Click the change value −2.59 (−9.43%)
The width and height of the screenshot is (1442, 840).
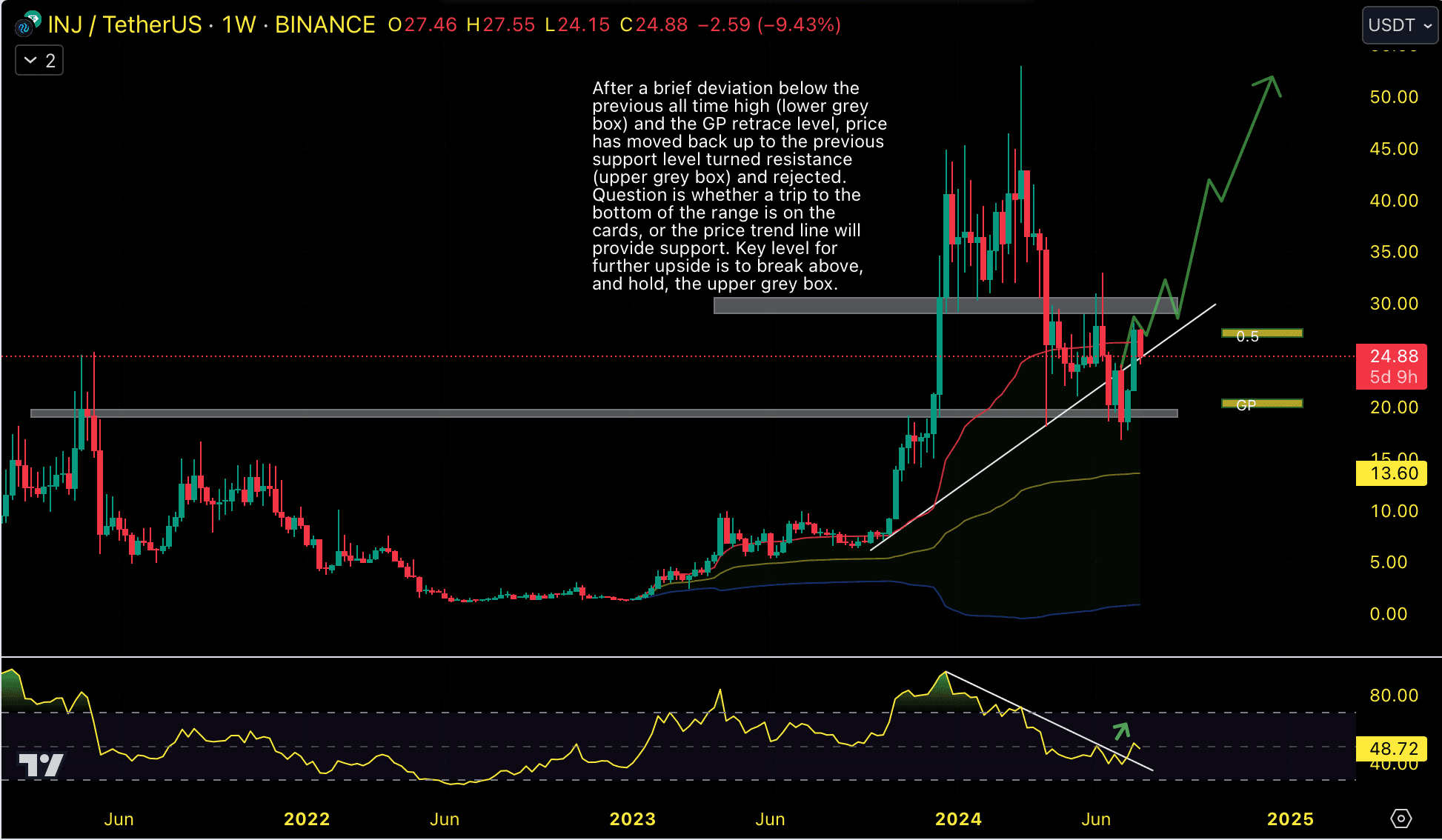click(x=769, y=24)
